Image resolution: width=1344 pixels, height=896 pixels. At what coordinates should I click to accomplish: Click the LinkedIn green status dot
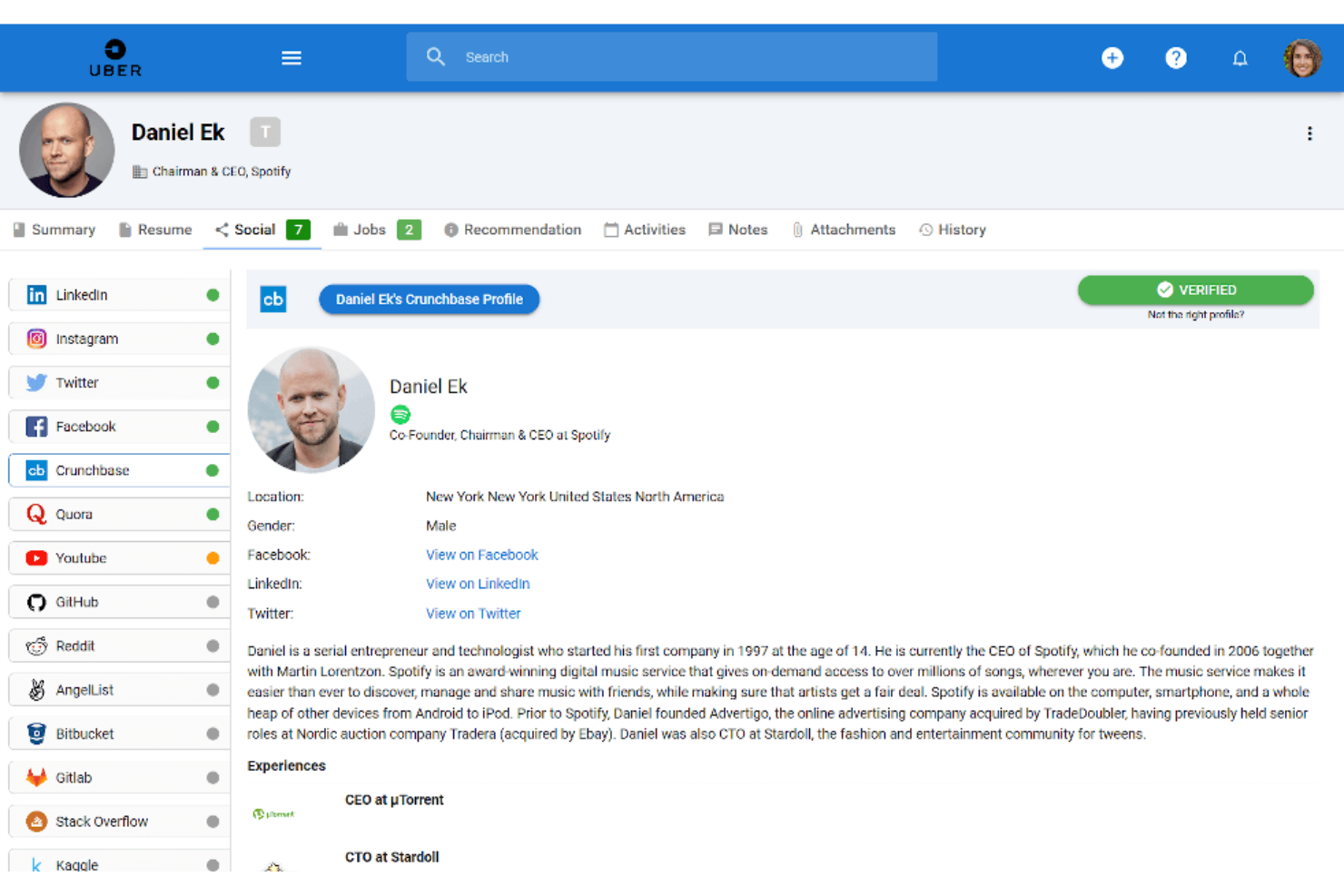coord(212,295)
